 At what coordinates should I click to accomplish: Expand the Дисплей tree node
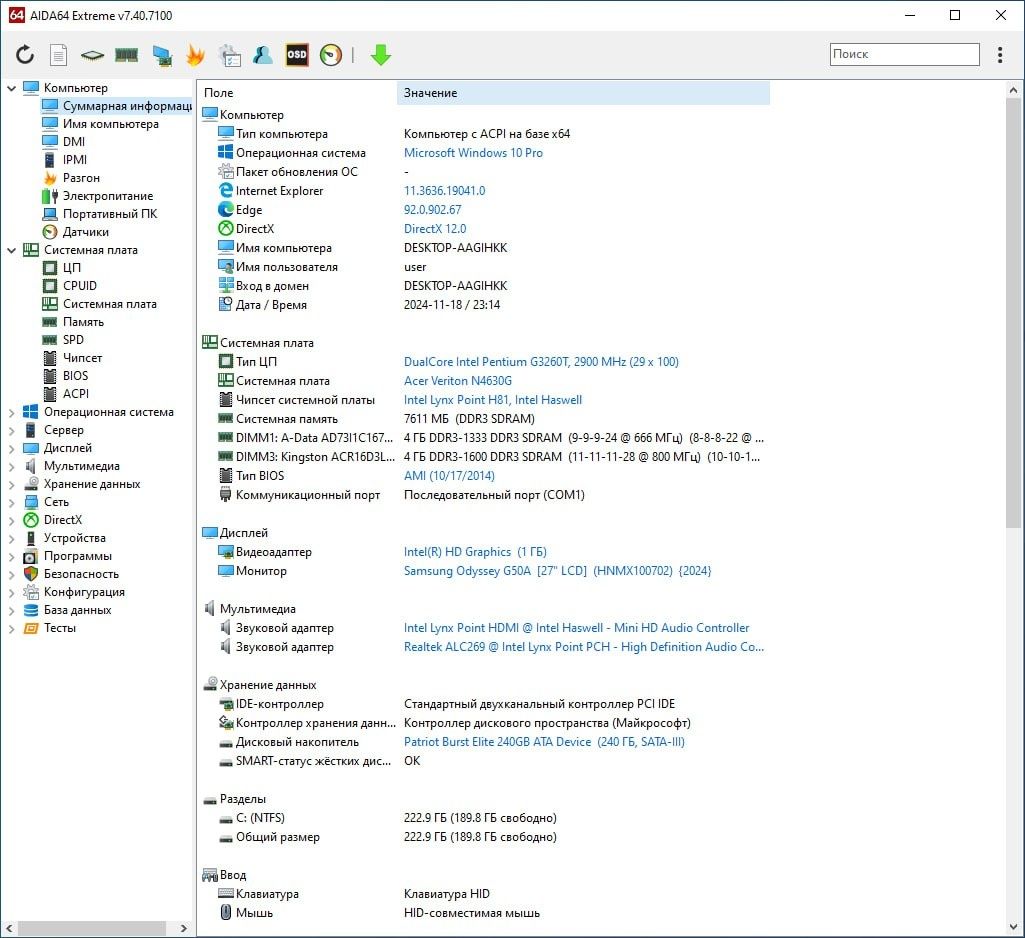11,448
